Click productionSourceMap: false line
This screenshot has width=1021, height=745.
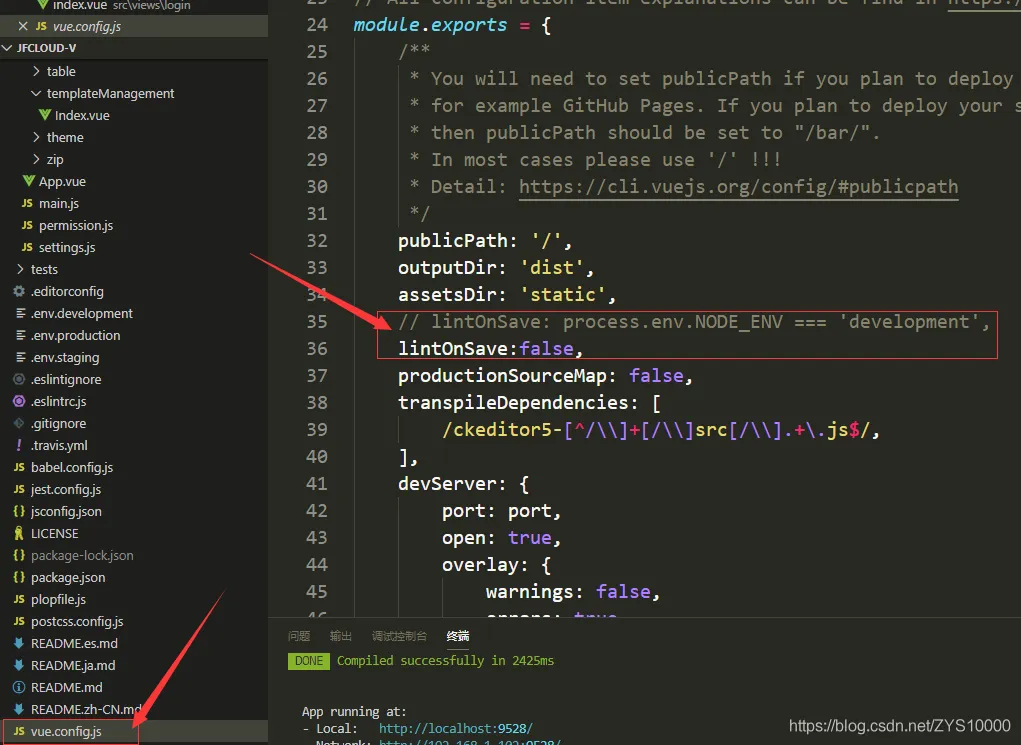pyautogui.click(x=545, y=376)
